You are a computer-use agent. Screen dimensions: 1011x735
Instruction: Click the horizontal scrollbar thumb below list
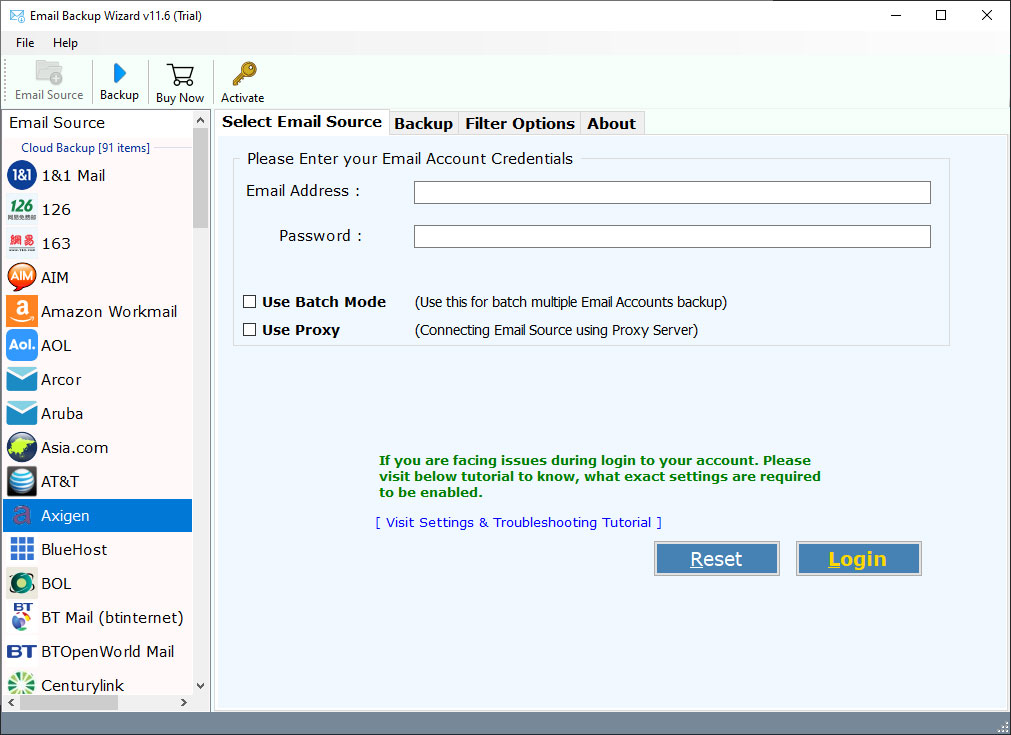pyautogui.click(x=69, y=703)
